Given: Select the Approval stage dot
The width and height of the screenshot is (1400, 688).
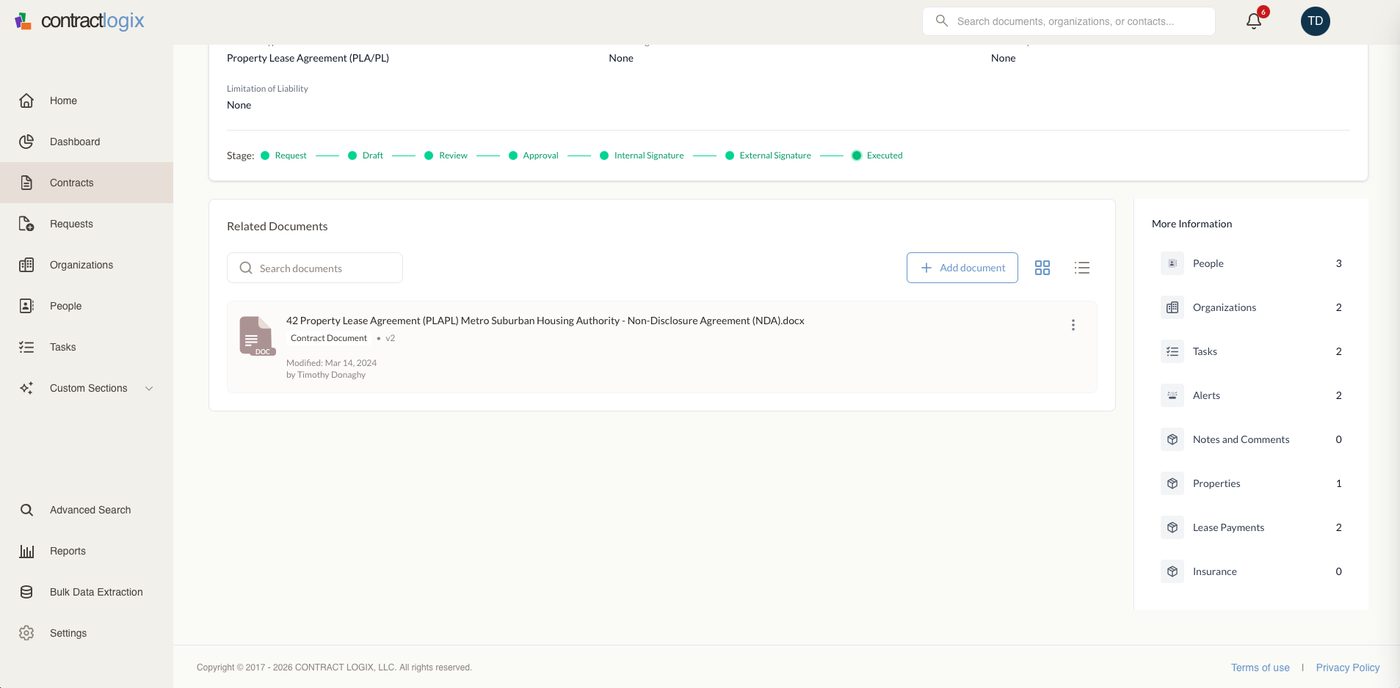Looking at the screenshot, I should point(513,156).
